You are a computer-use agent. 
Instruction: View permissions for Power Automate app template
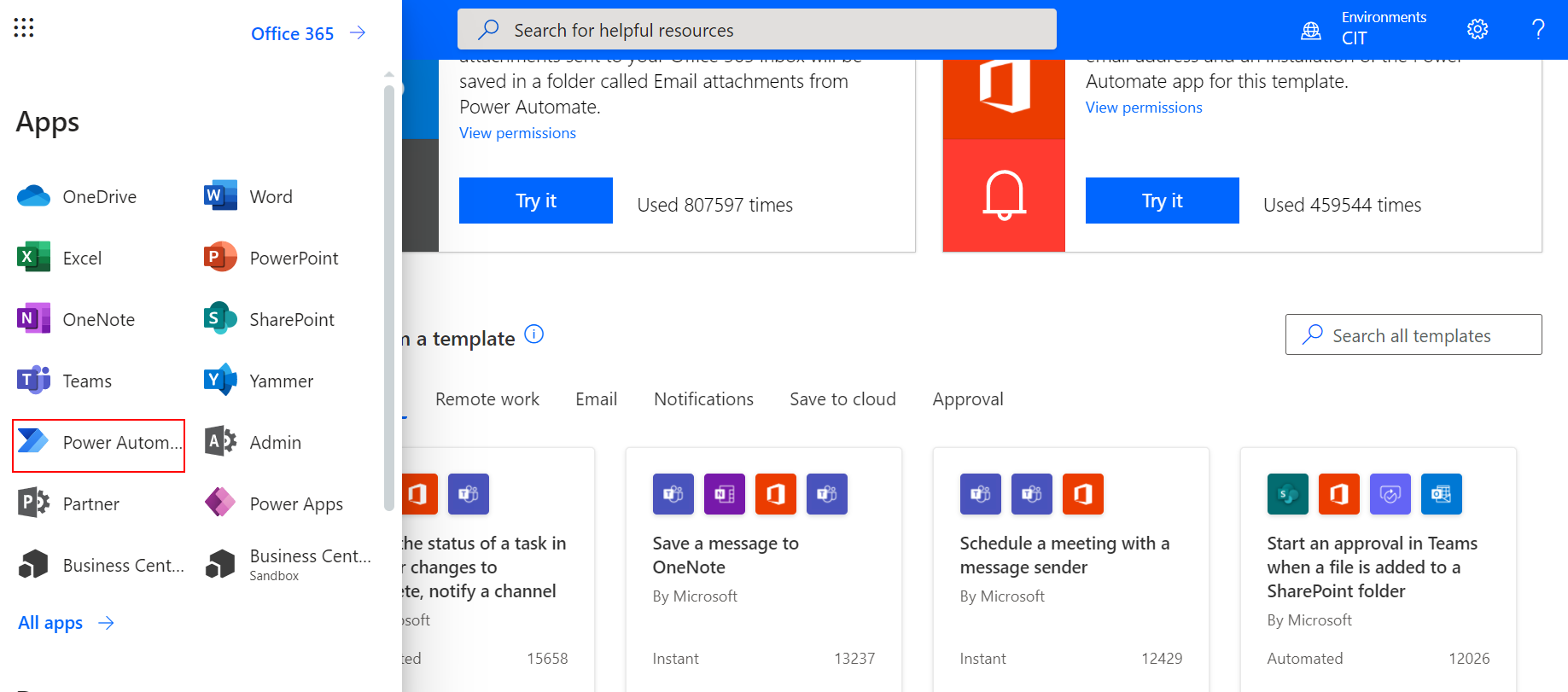coord(1144,108)
